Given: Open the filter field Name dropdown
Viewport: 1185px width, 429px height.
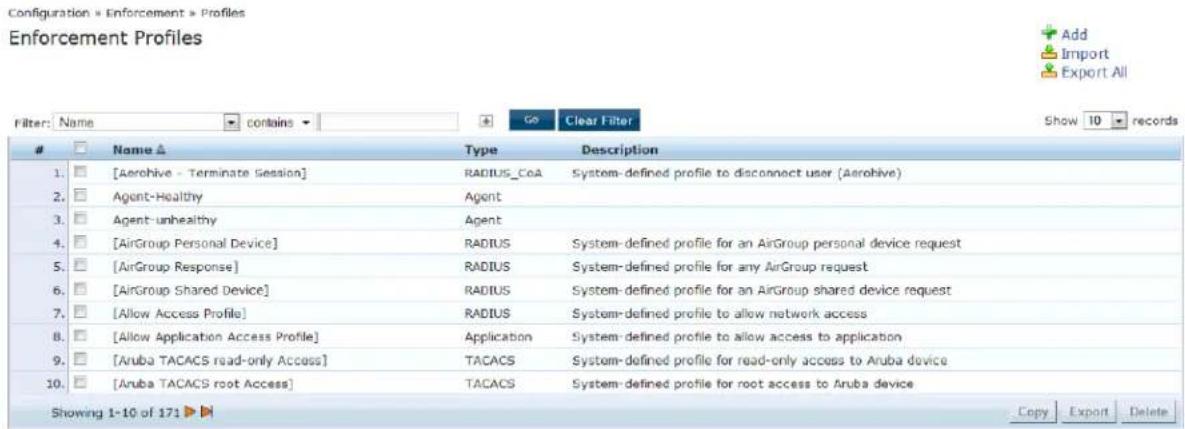Looking at the screenshot, I should click(147, 122).
